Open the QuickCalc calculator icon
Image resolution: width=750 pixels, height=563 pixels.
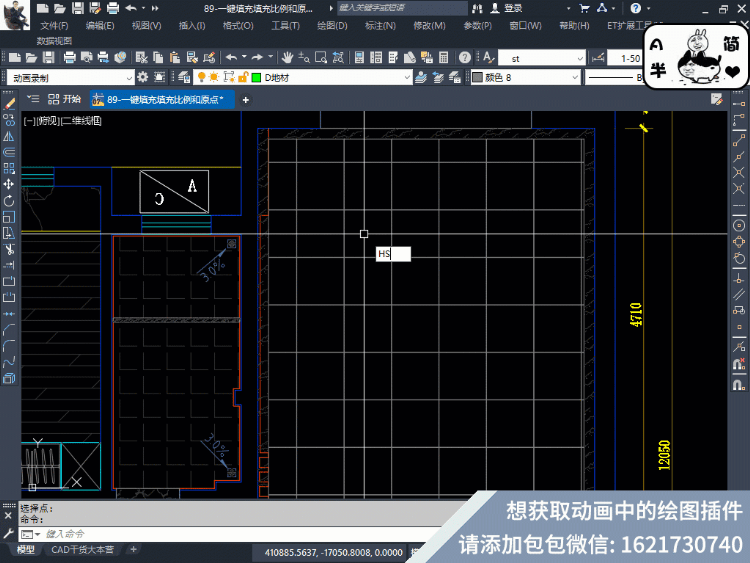(443, 58)
